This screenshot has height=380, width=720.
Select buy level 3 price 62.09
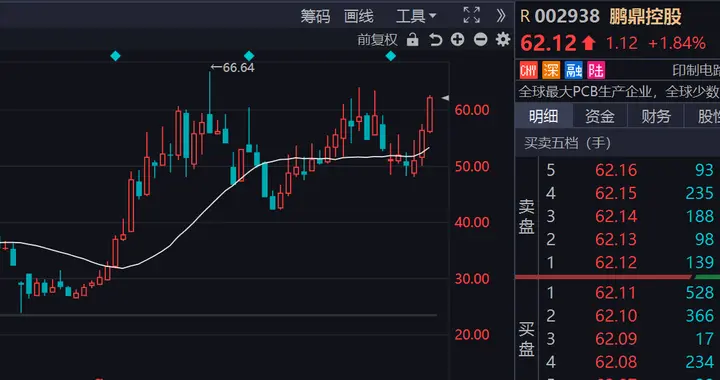616,339
